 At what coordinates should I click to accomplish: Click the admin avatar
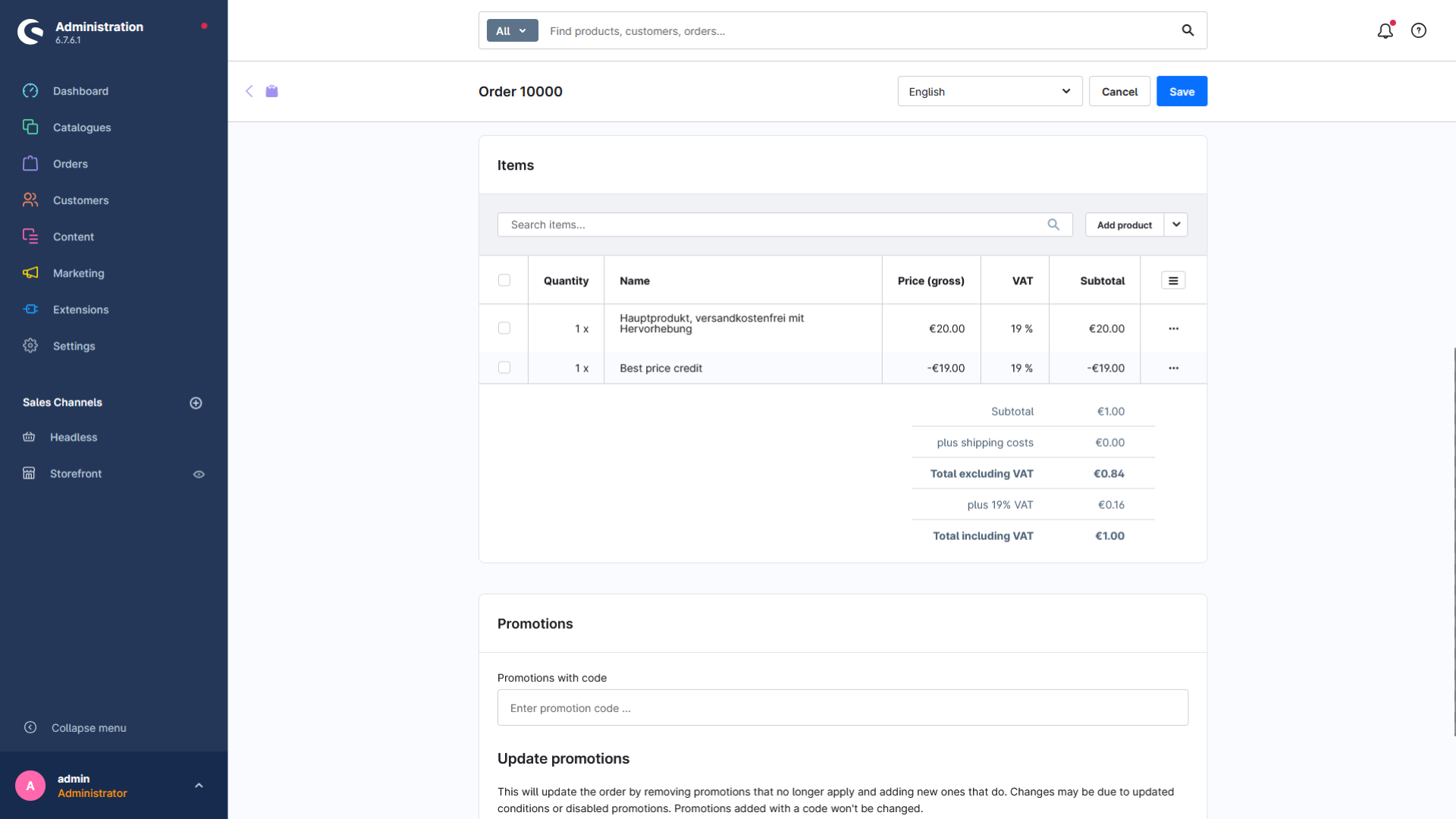(30, 786)
